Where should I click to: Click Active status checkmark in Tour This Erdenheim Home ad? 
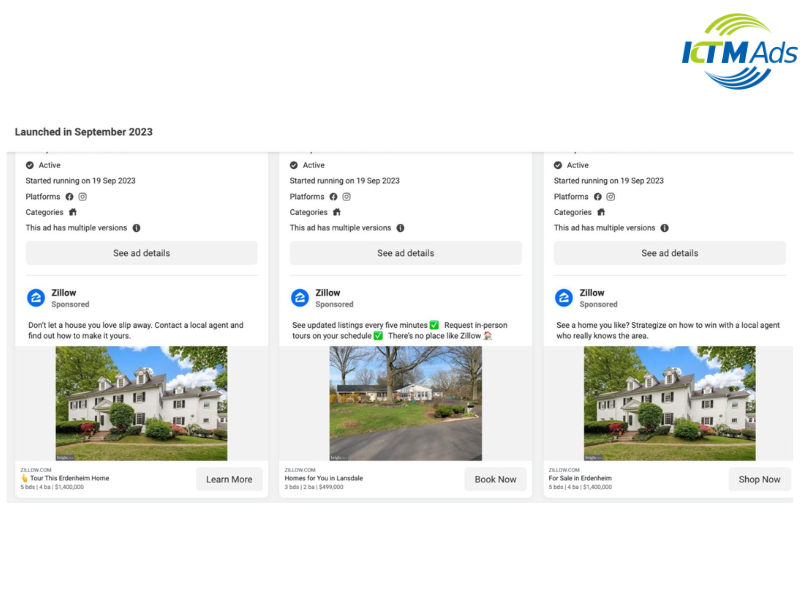click(x=30, y=165)
